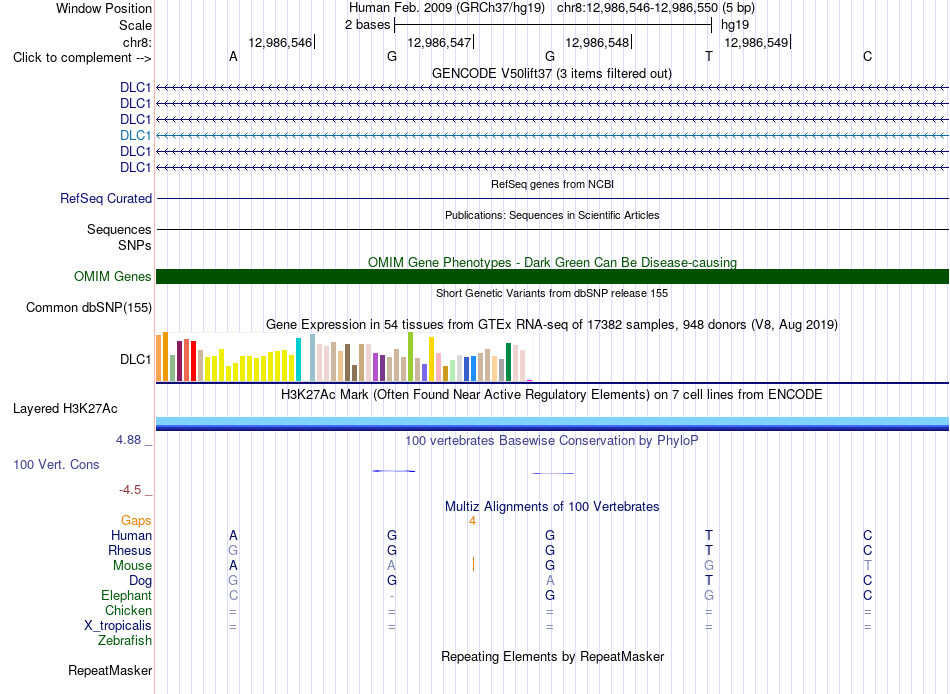Select the 'Dog' alignment row label
This screenshot has height=694, width=950.
[x=140, y=581]
